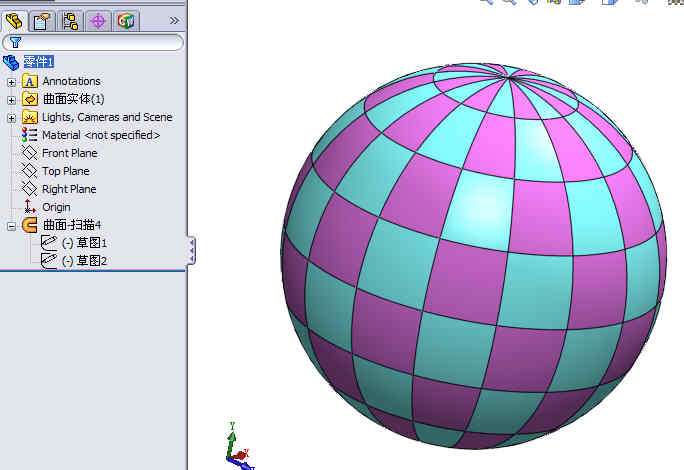Click the Top Plane icon
684x470 pixels.
coord(30,171)
